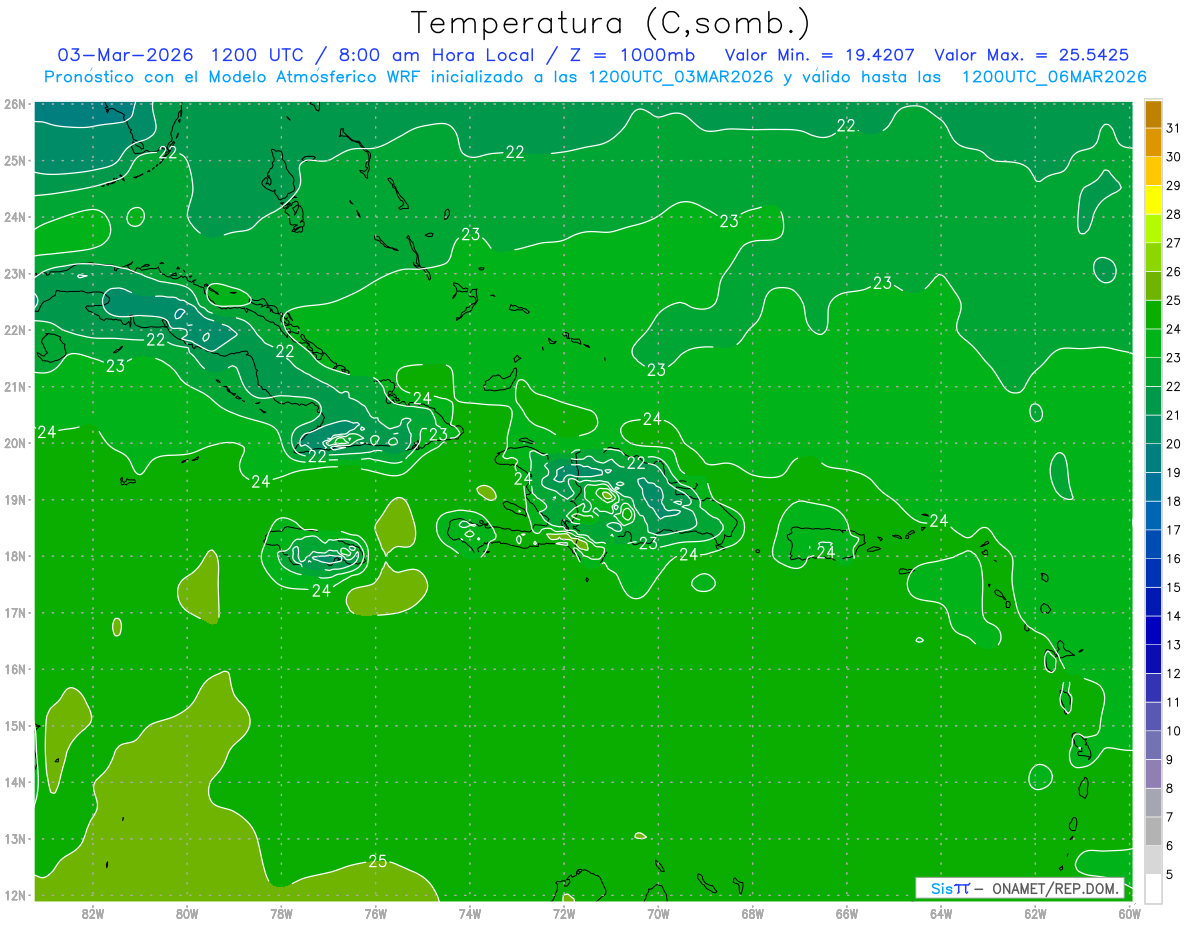
Task: Click the "82W" longitude axis label
Action: point(92,912)
